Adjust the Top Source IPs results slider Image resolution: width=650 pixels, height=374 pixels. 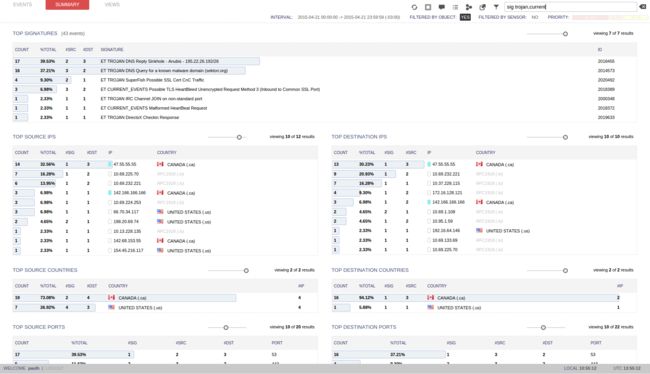(x=239, y=137)
